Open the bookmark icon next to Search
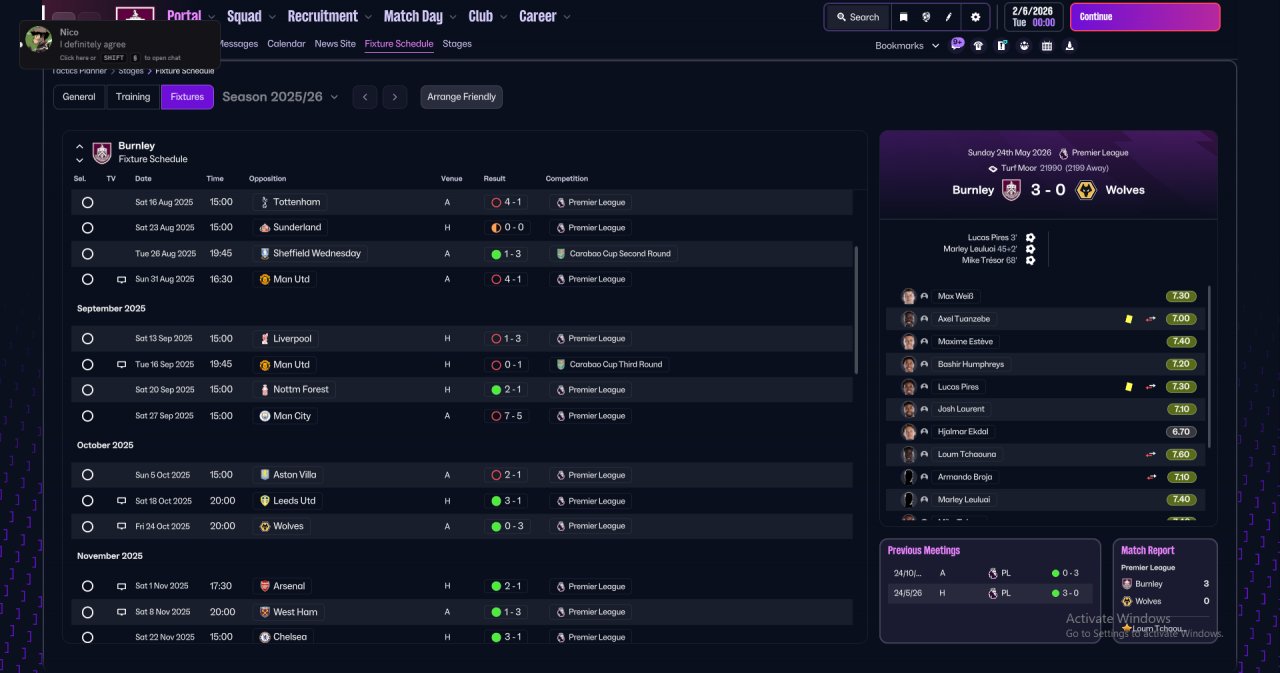Viewport: 1280px width, 673px height. point(903,17)
